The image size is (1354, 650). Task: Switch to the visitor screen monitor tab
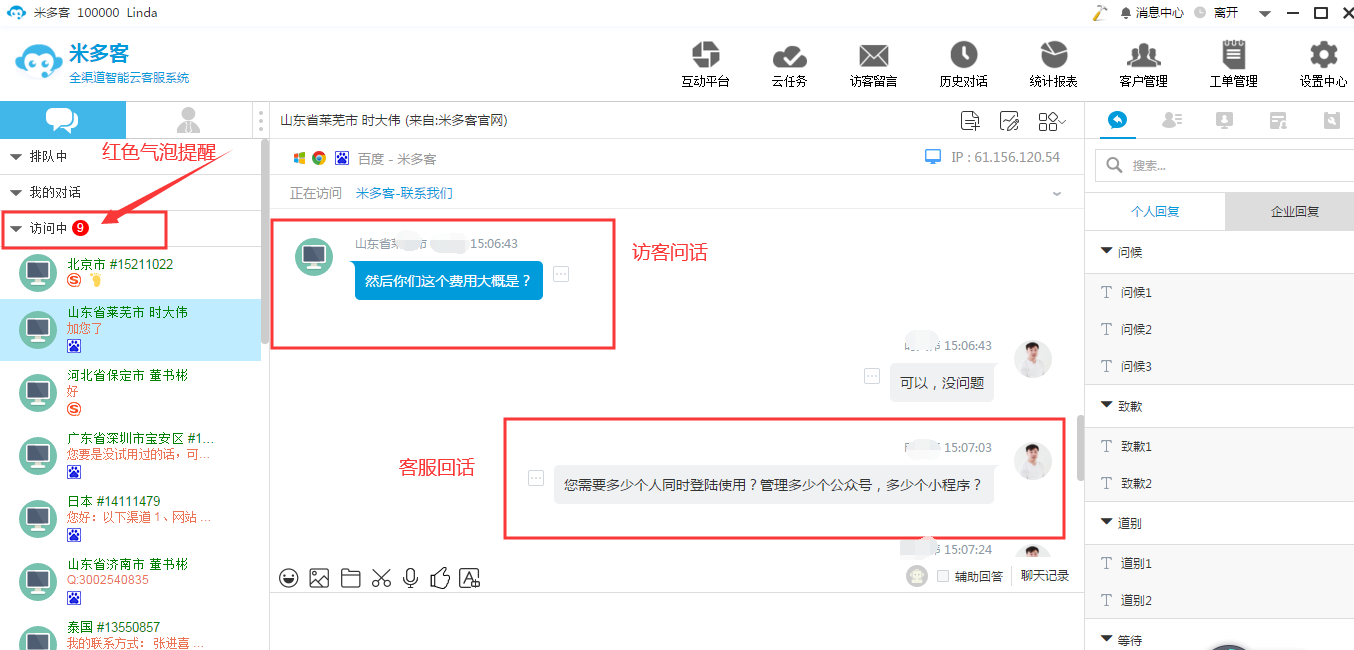pos(1224,120)
